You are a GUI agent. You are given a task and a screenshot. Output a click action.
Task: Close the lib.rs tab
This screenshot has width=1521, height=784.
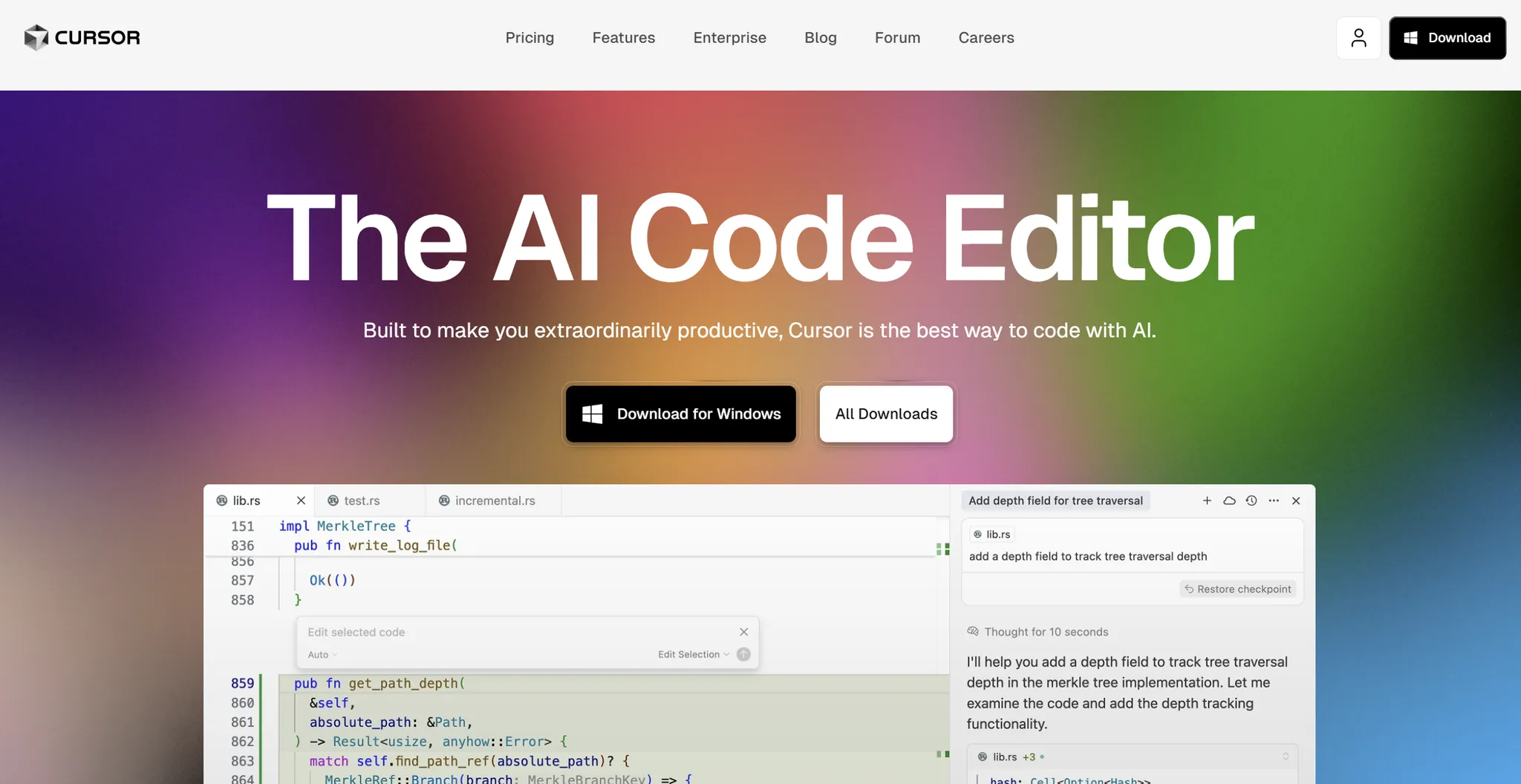(301, 501)
